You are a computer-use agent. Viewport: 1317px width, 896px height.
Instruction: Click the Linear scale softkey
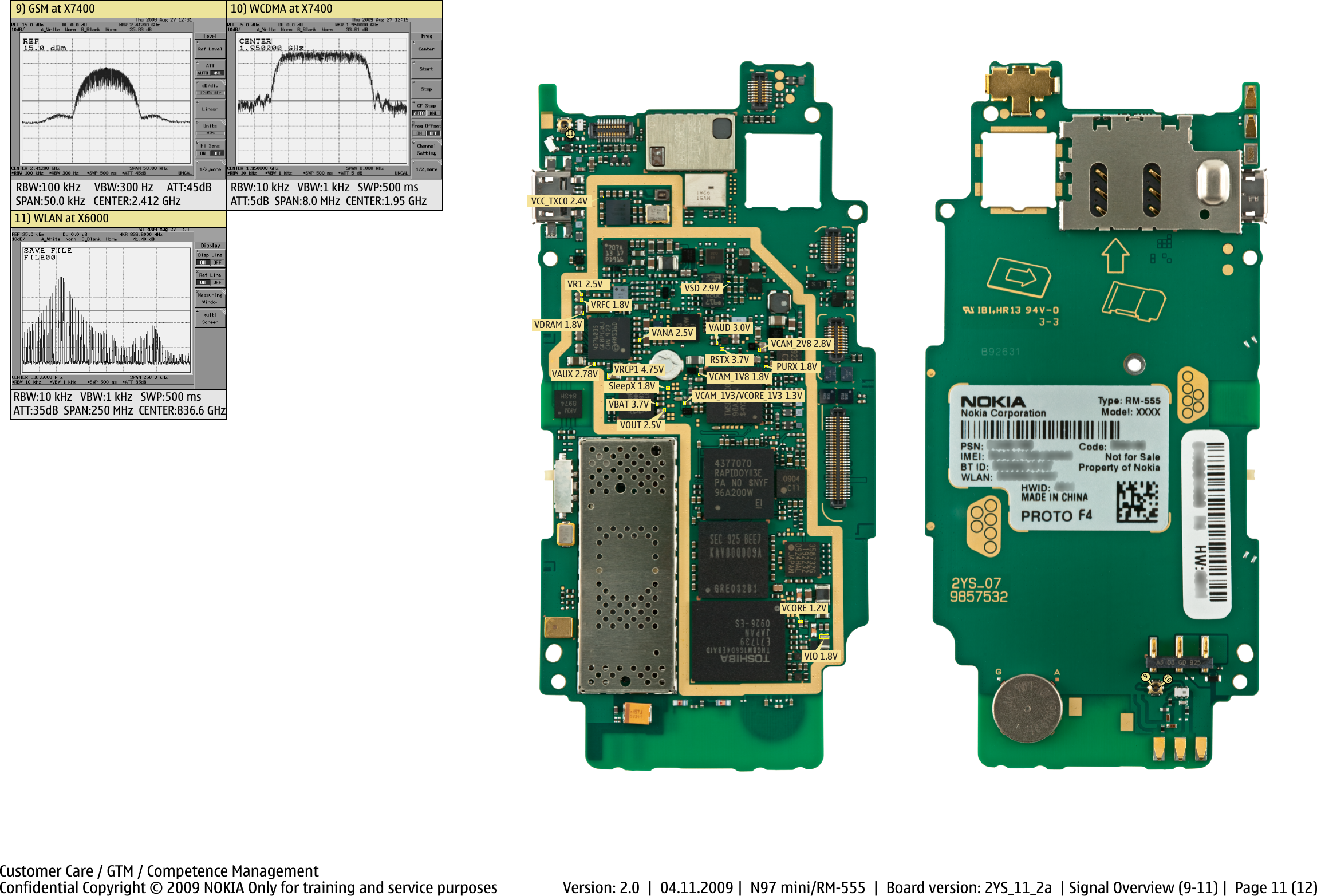(210, 109)
